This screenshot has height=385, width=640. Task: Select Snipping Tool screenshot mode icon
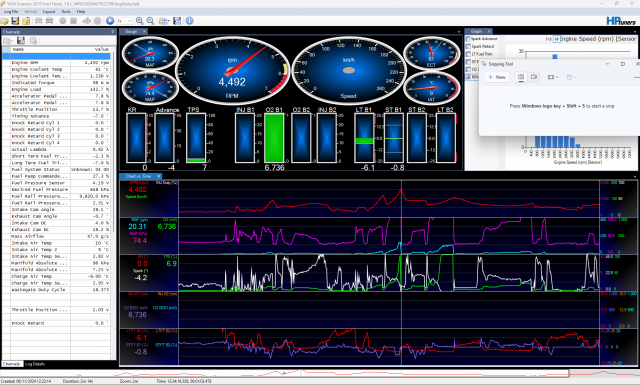coord(521,77)
